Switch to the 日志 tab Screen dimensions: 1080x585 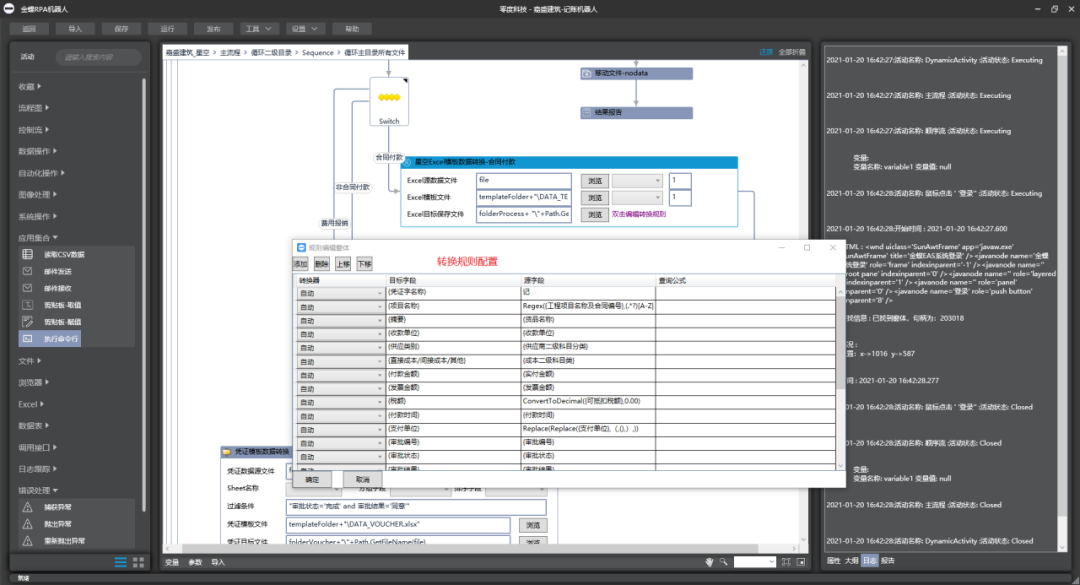870,561
